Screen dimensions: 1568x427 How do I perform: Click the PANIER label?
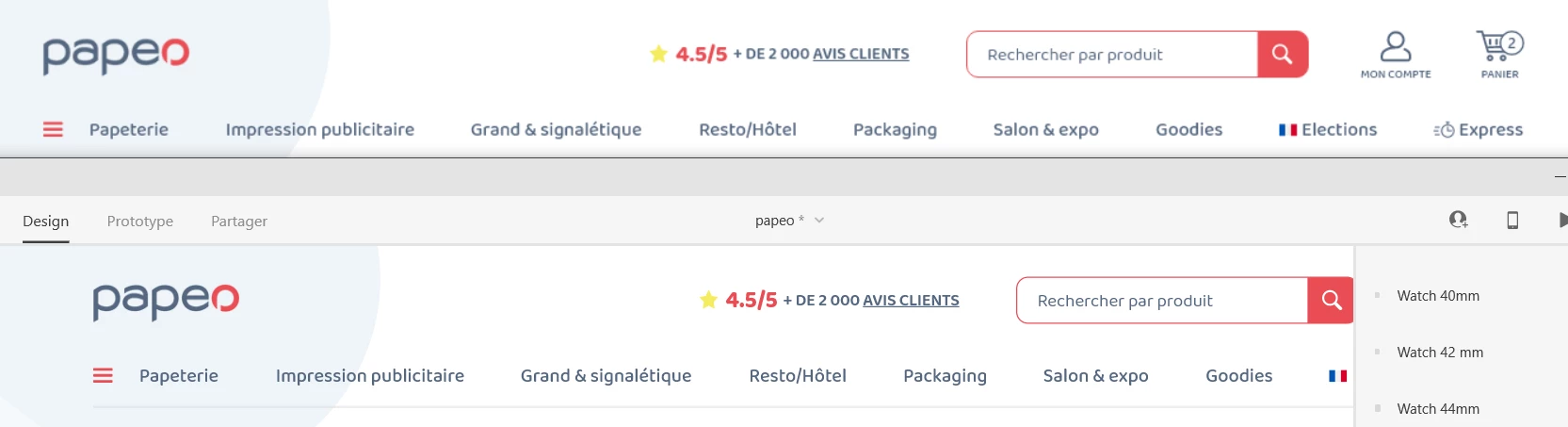point(1499,74)
